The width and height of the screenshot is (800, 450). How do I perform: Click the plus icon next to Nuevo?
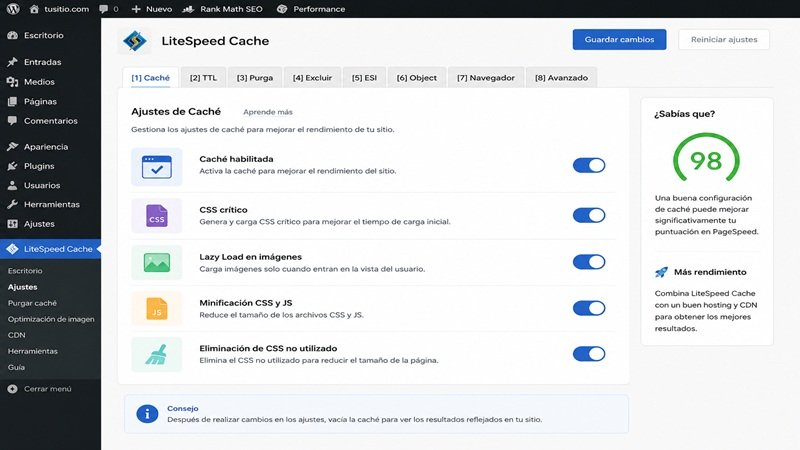click(x=136, y=9)
